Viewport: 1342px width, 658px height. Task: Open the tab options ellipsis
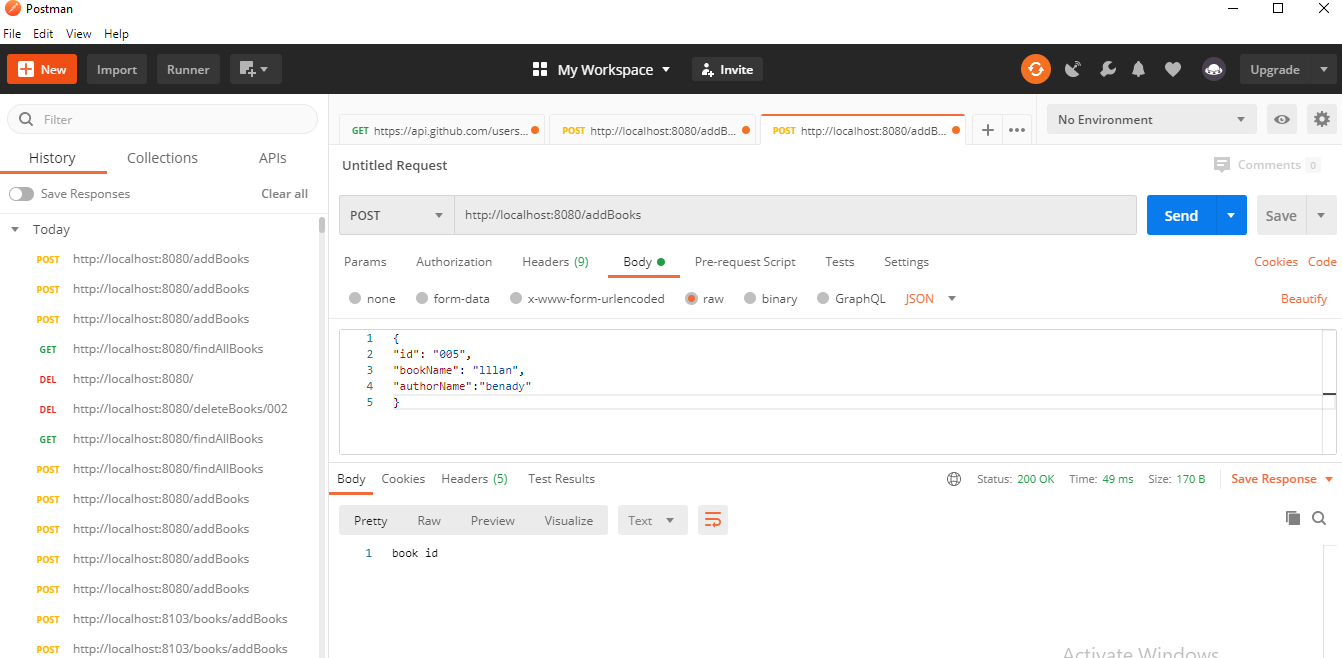[1017, 130]
